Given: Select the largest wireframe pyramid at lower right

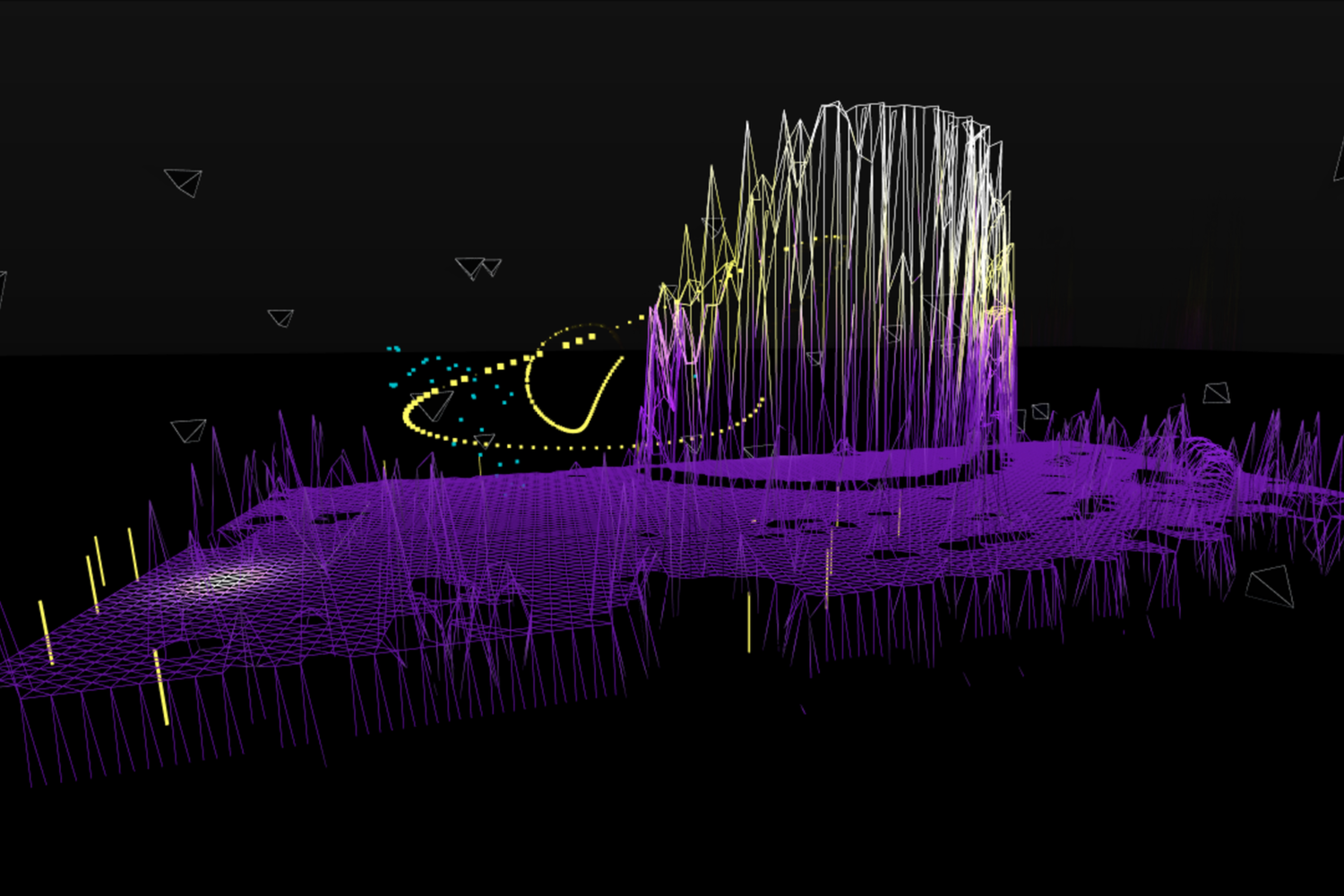Looking at the screenshot, I should pos(1271,586).
